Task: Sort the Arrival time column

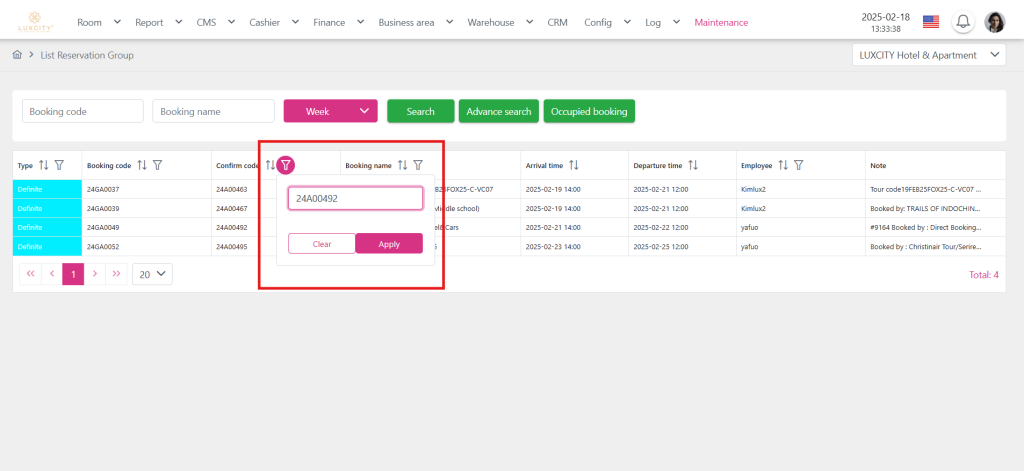Action: [573, 165]
